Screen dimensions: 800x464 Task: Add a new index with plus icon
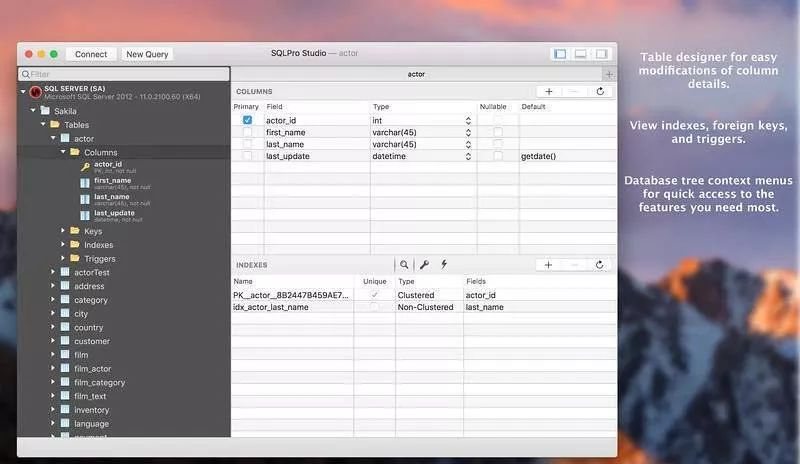pos(548,265)
